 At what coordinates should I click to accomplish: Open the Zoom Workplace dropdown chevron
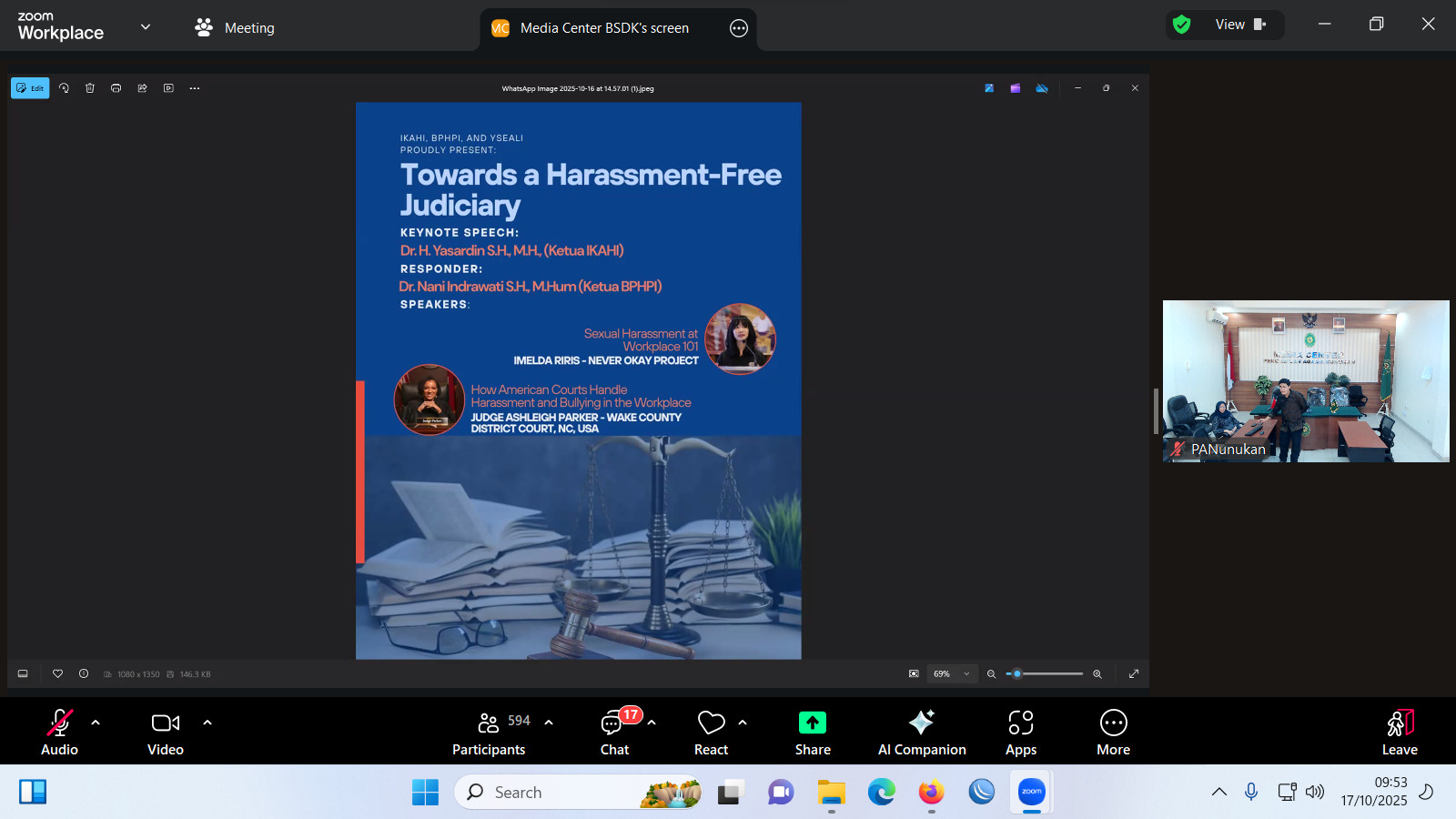(146, 27)
